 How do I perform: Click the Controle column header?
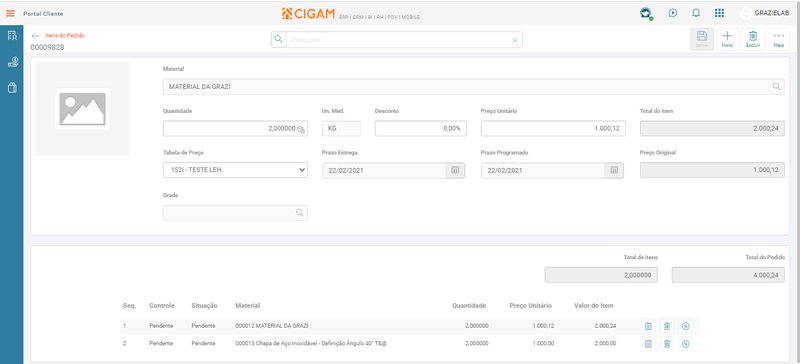coord(162,306)
